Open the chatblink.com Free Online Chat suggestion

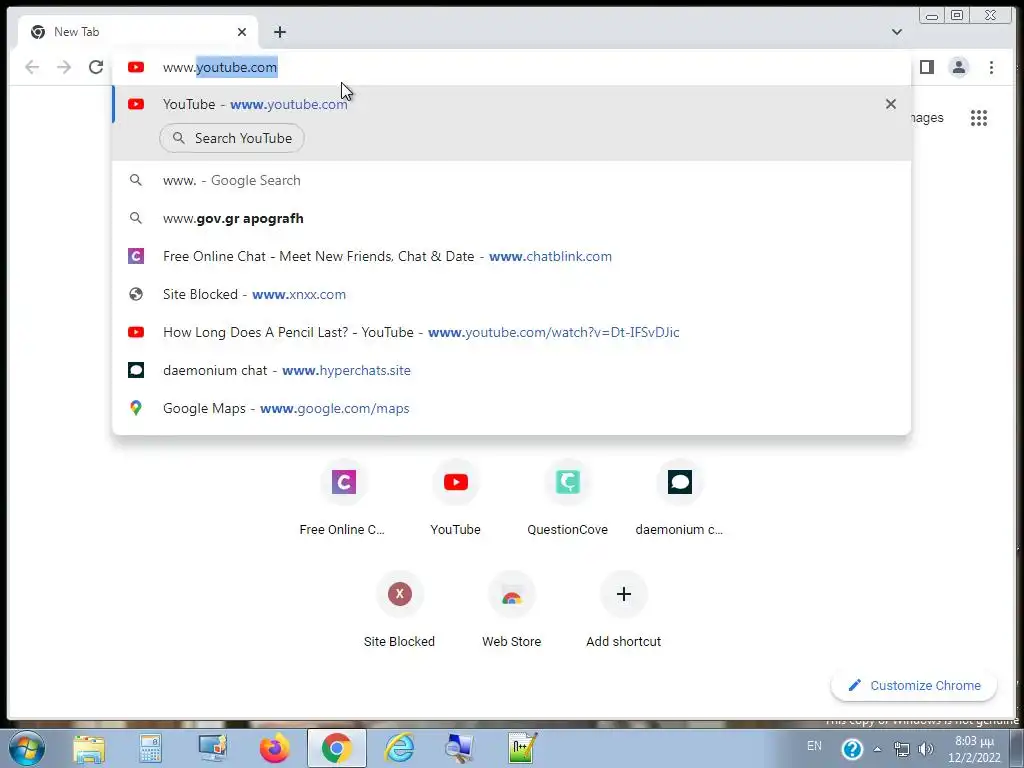tap(511, 256)
